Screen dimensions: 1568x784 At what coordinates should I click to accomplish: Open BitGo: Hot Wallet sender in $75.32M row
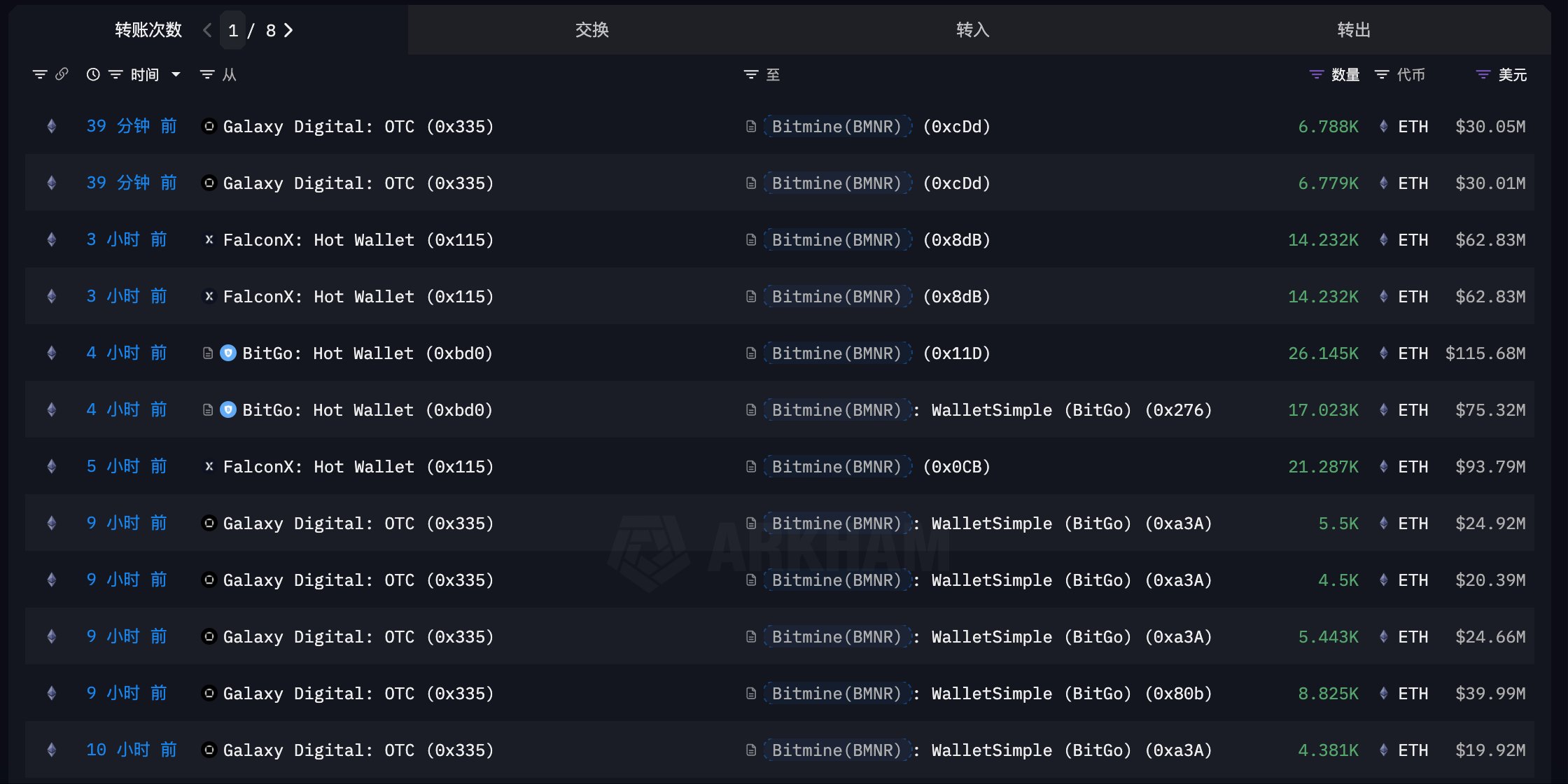coord(367,409)
